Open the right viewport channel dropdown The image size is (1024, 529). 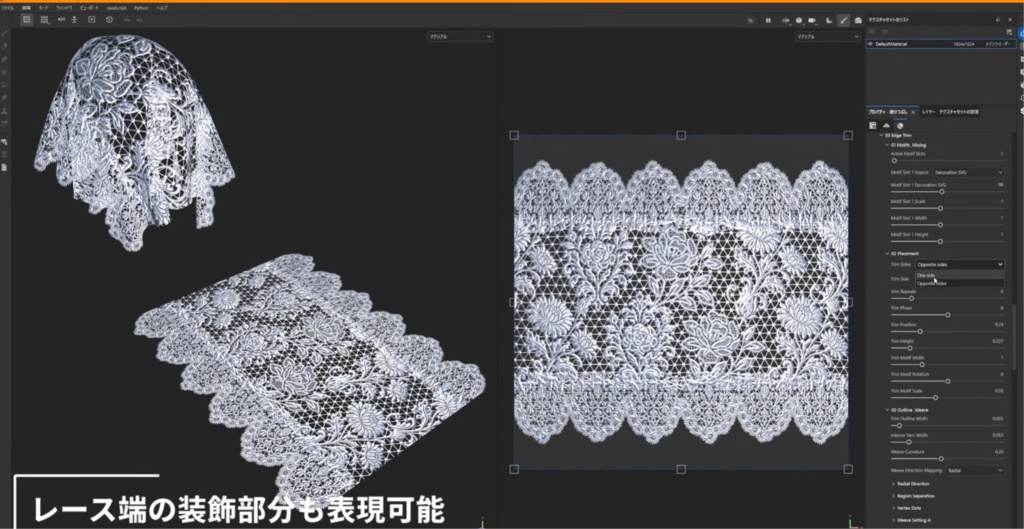827,37
